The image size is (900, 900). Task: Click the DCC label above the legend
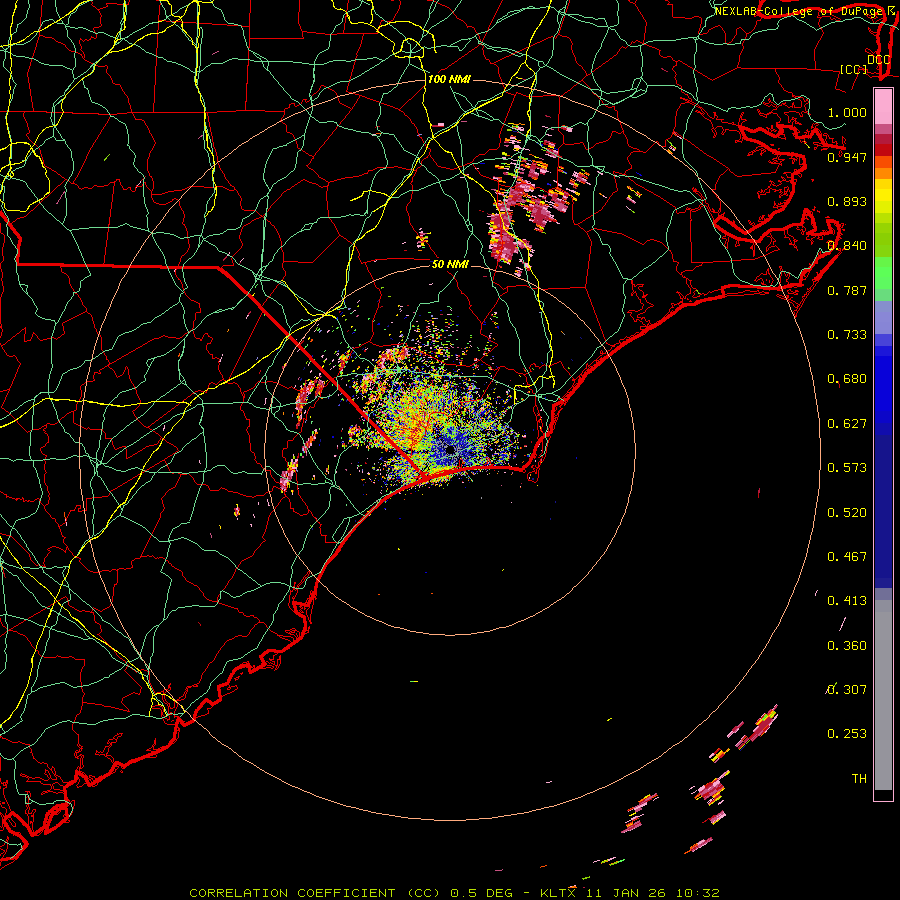tap(879, 60)
